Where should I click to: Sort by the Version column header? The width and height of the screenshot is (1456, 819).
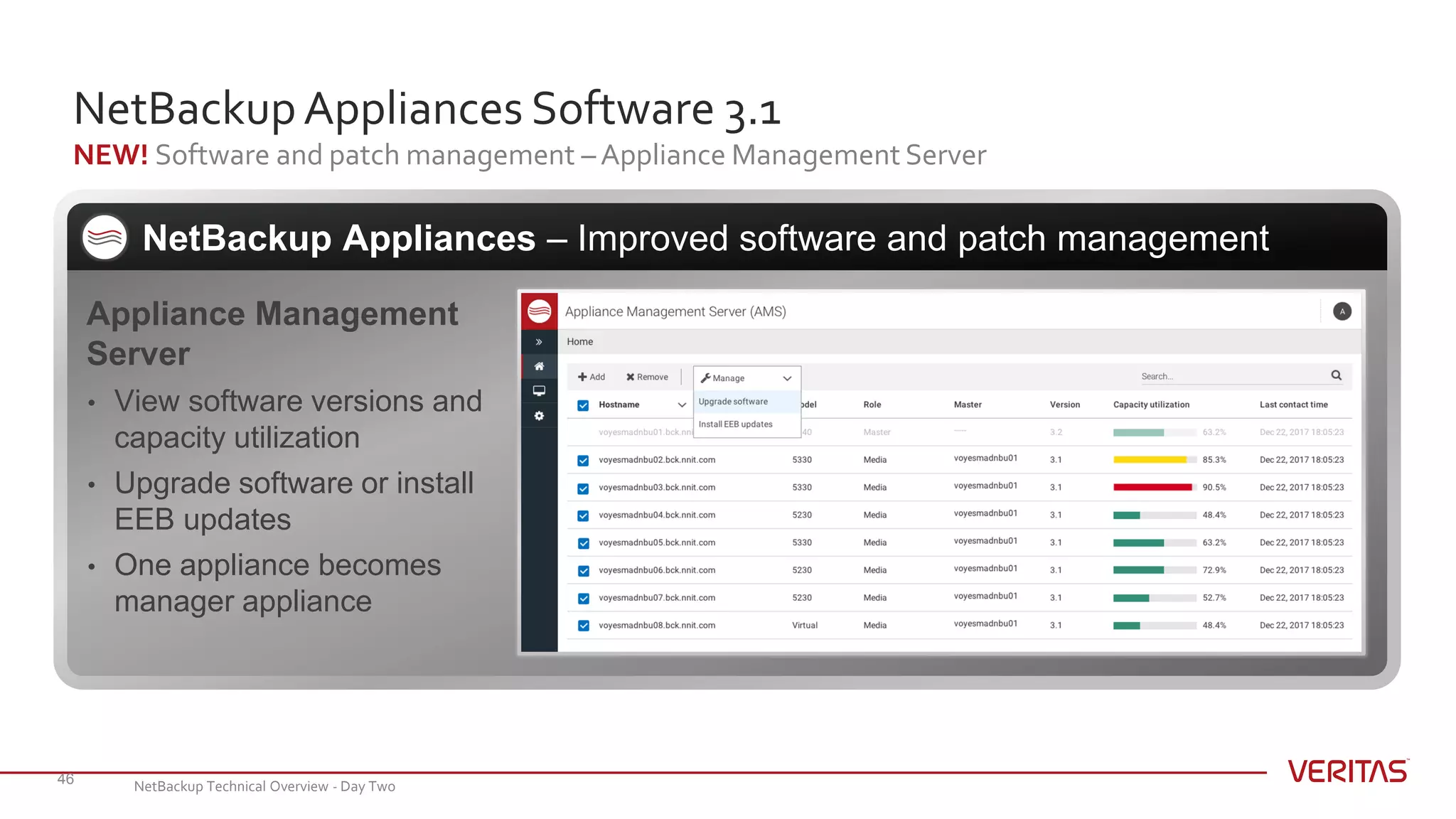click(x=1064, y=405)
